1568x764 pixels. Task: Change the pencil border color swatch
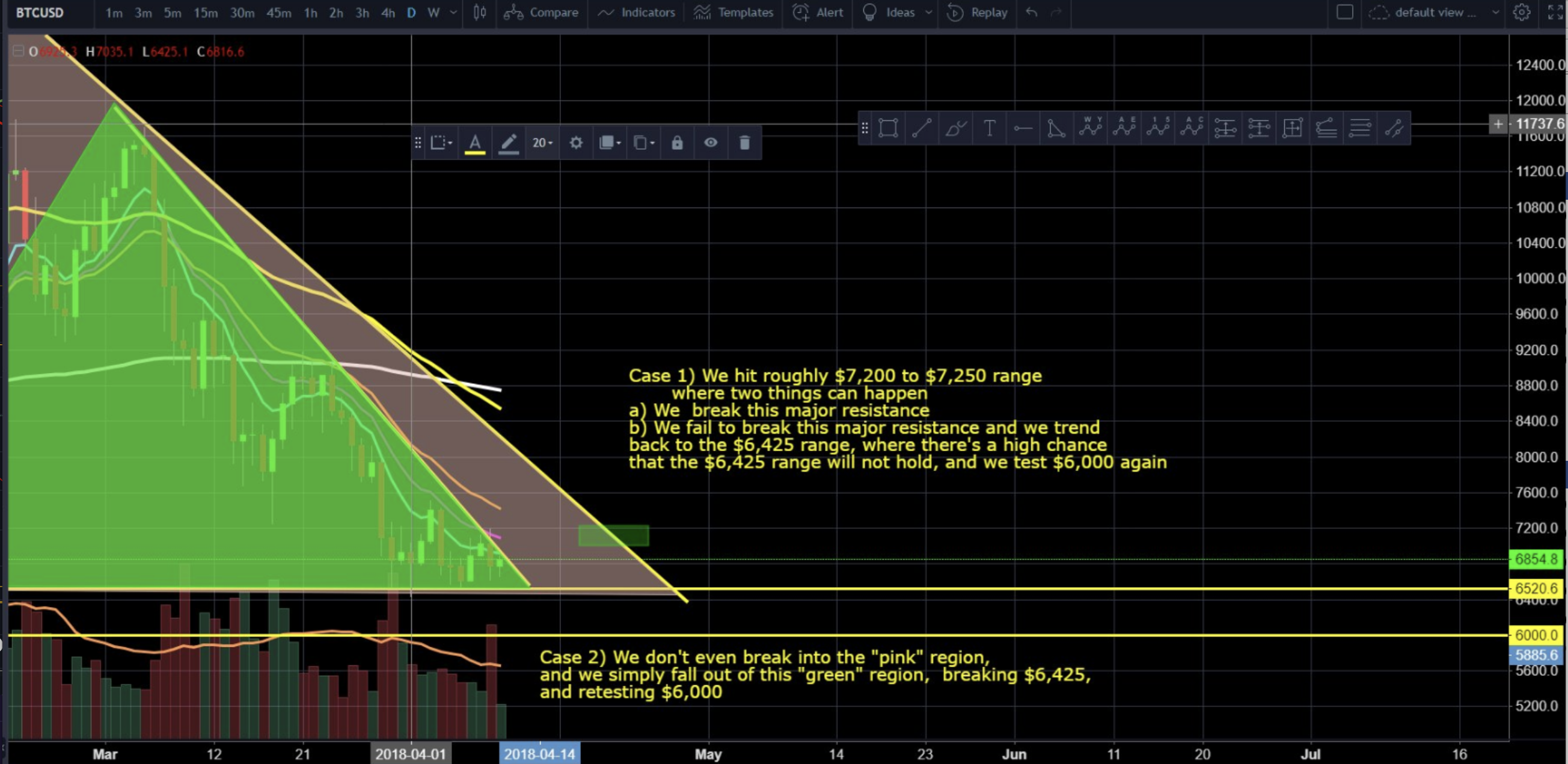coord(508,144)
